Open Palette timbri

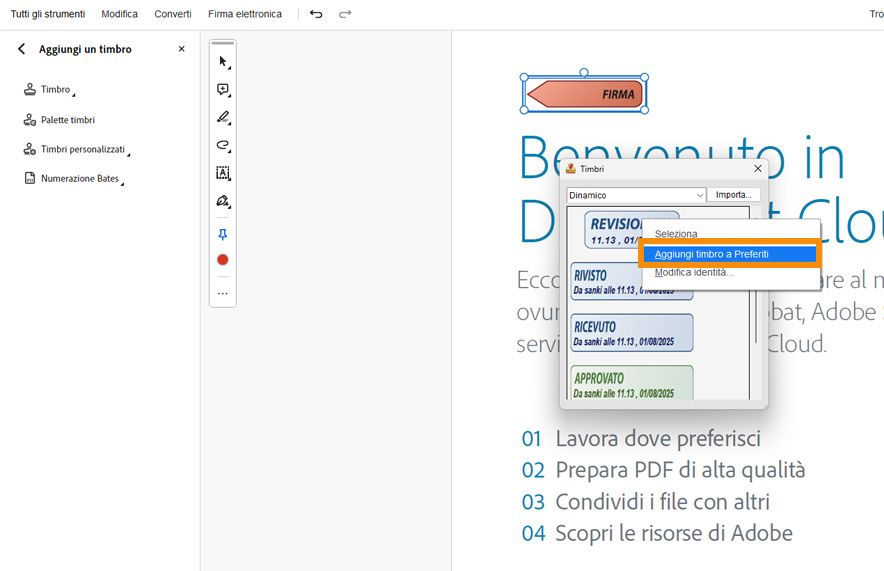click(x=59, y=119)
